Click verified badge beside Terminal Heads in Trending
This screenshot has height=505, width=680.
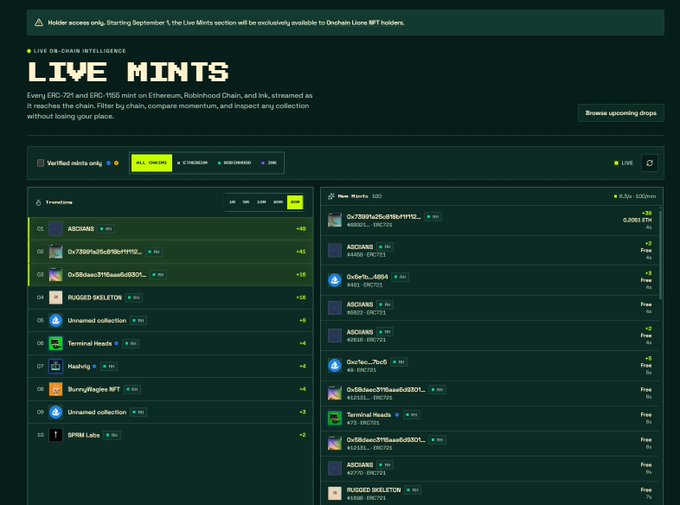click(x=116, y=344)
